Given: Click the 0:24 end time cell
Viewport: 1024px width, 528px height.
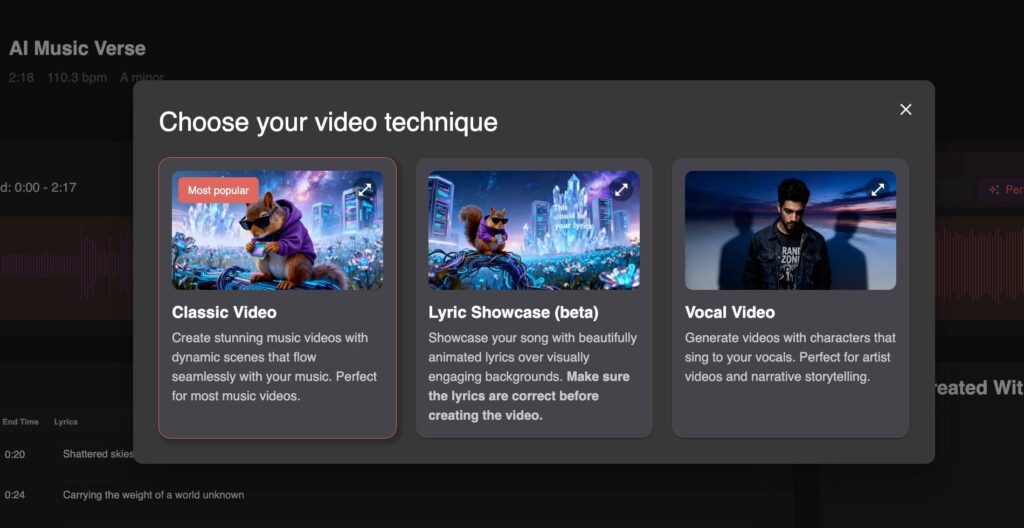Looking at the screenshot, I should (x=14, y=495).
